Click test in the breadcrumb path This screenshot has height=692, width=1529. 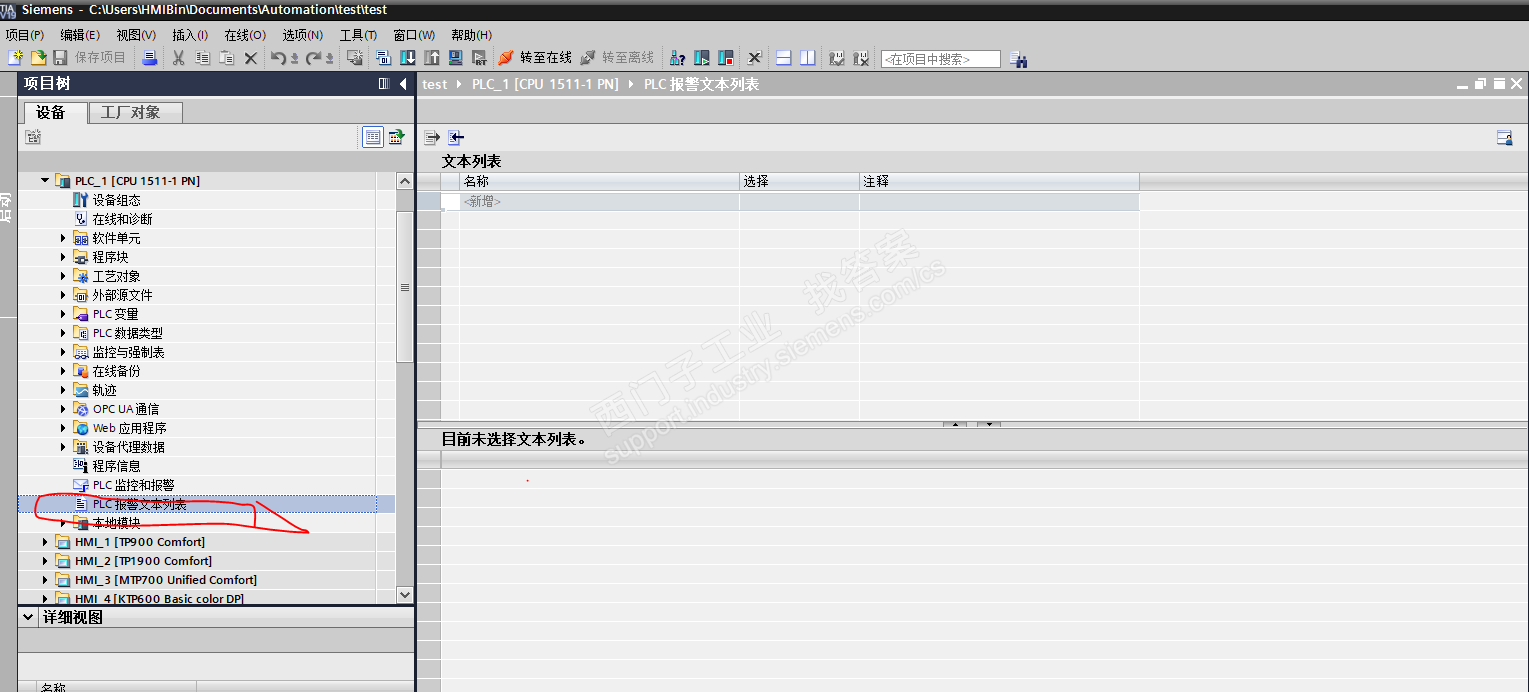click(x=434, y=84)
